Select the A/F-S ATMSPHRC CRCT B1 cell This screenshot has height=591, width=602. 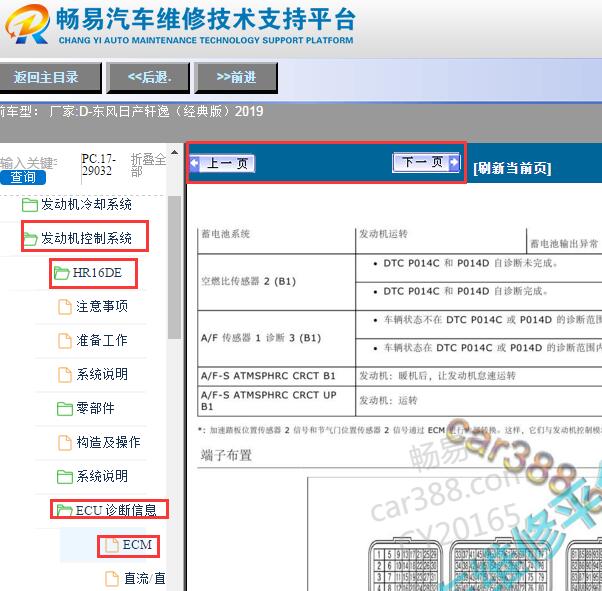pyautogui.click(x=276, y=376)
